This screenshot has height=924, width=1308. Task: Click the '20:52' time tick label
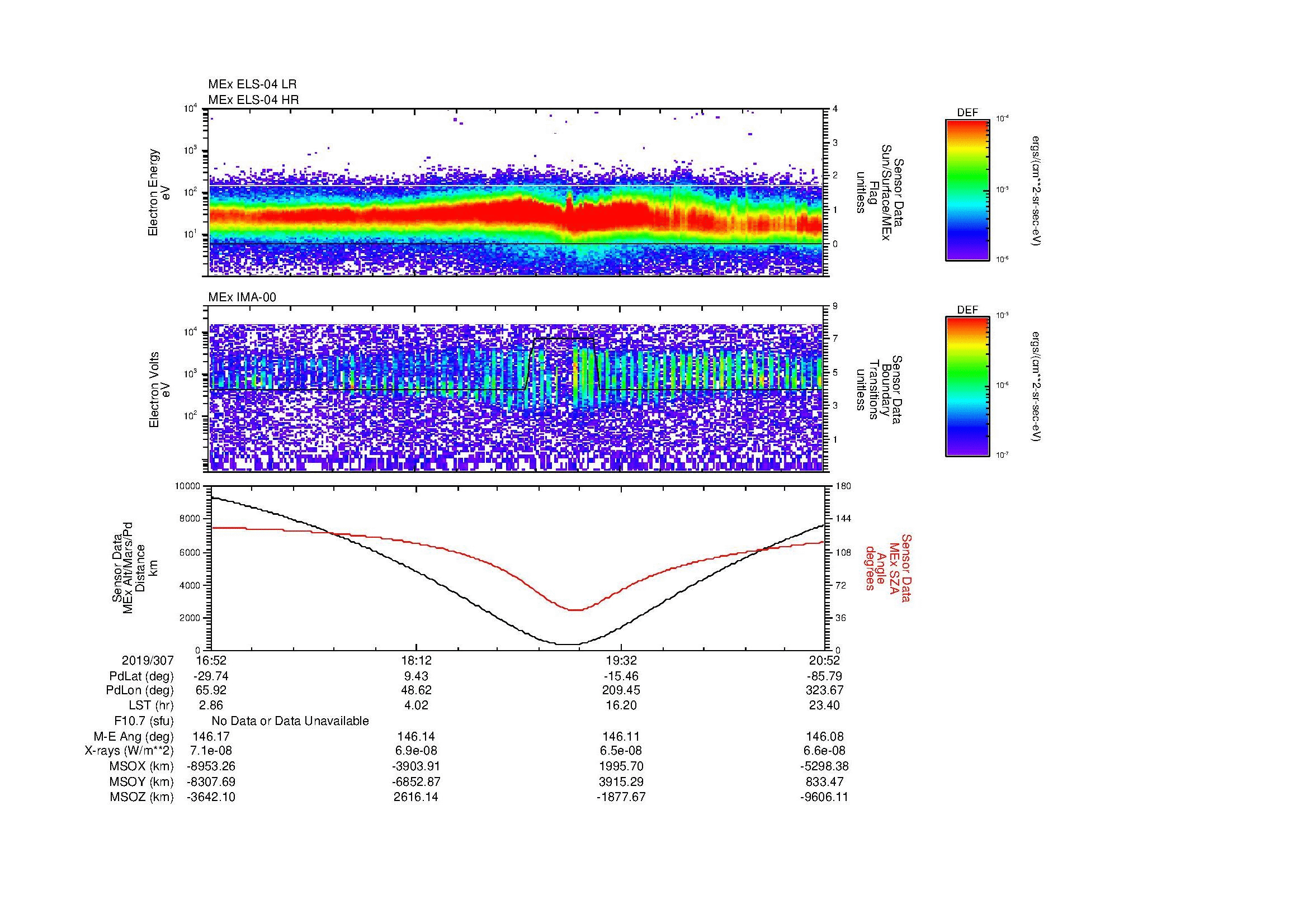coord(824,660)
